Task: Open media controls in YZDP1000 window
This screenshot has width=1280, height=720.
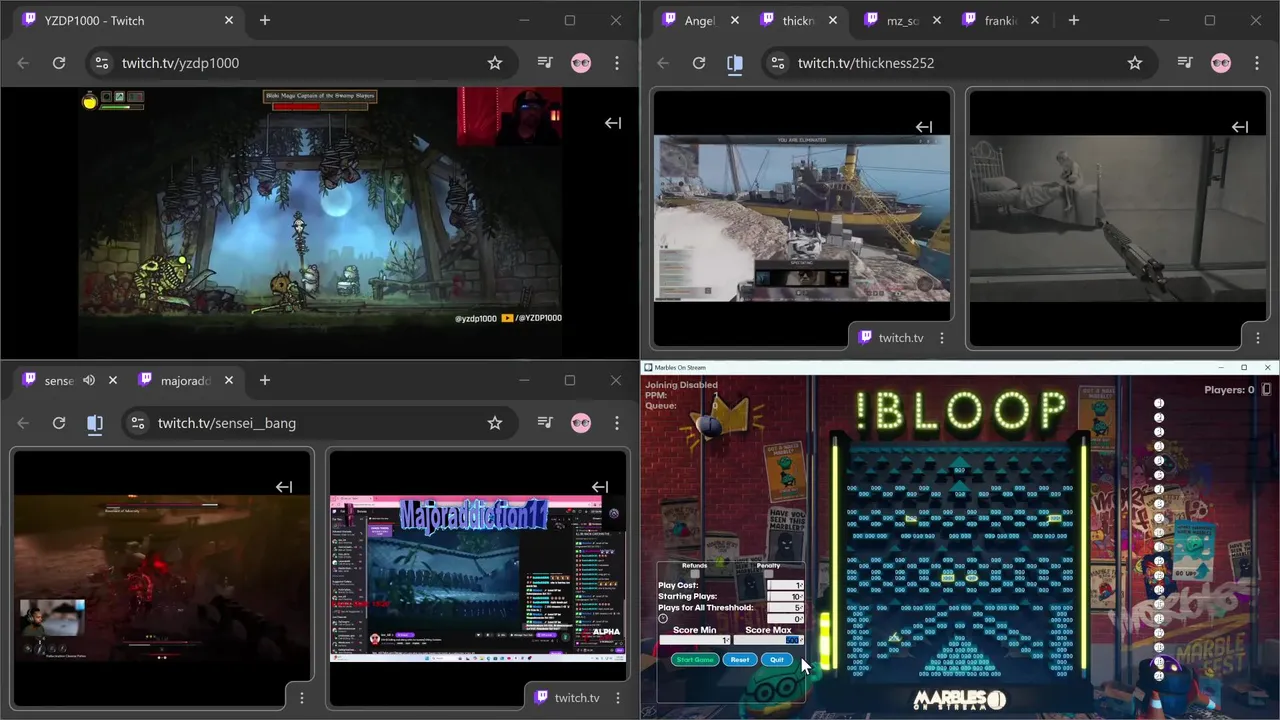Action: click(545, 63)
